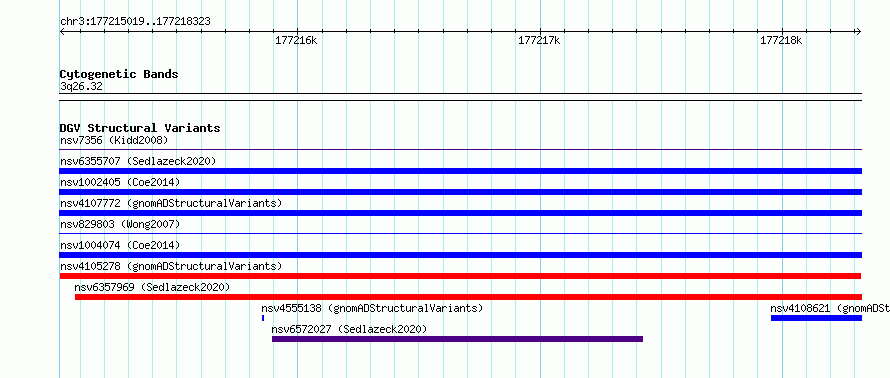Click the 177218k ruler label
The width and height of the screenshot is (890, 378).
coord(781,40)
